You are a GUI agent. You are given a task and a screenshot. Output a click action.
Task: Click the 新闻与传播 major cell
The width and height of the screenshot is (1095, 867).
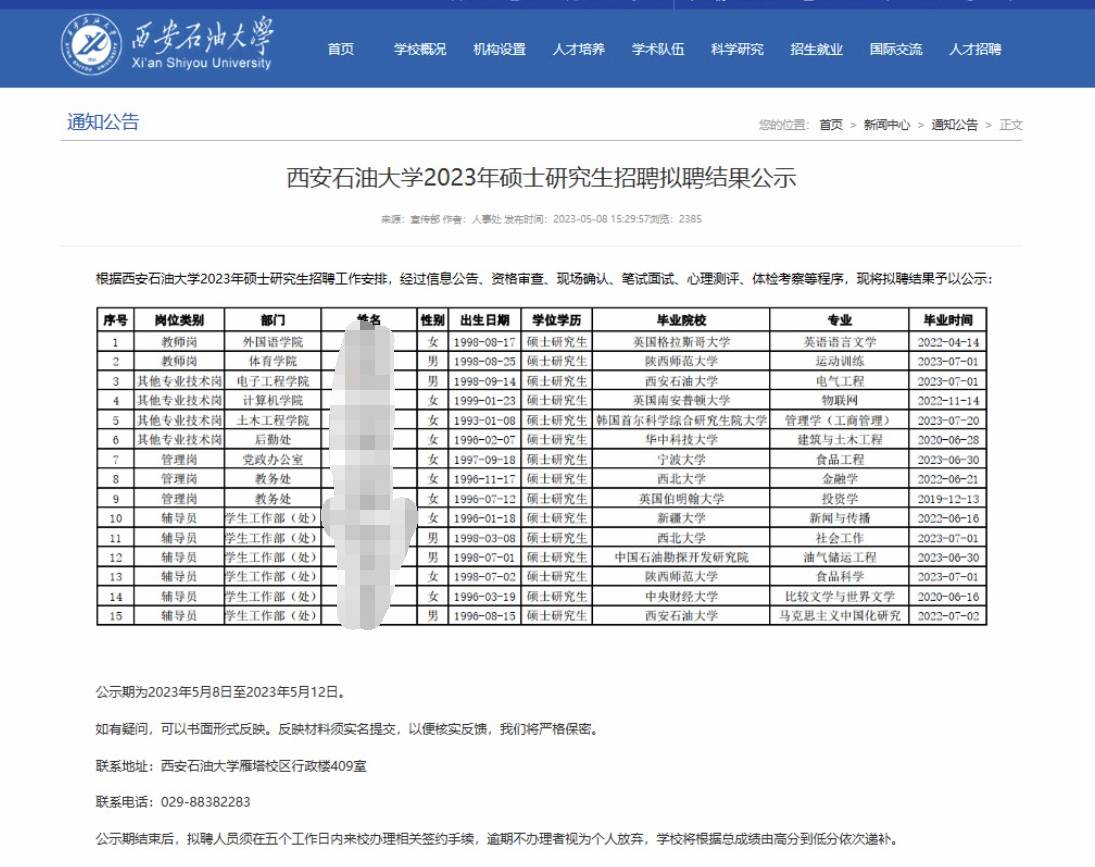point(839,518)
